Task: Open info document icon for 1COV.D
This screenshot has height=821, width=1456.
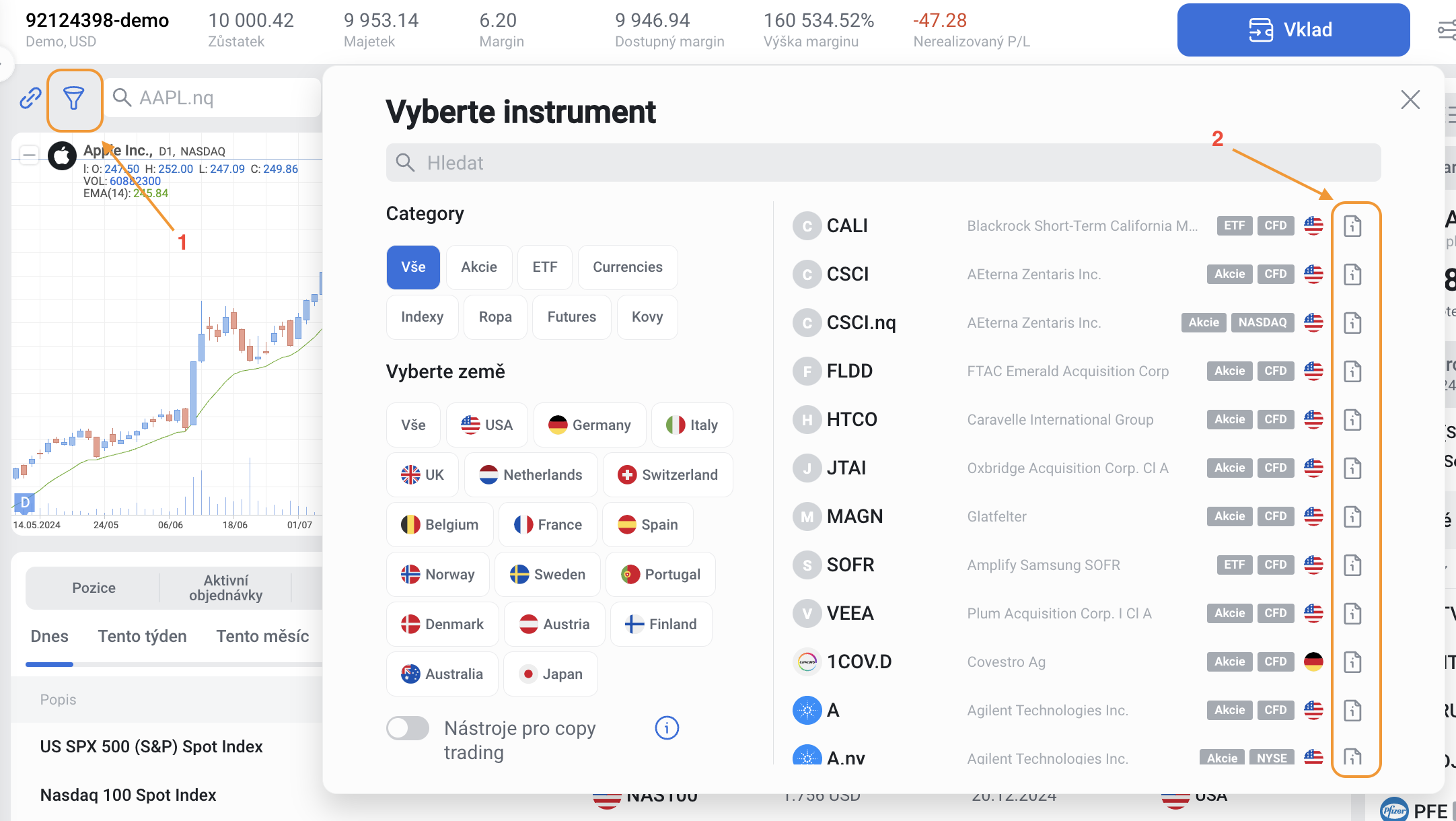Action: pyautogui.click(x=1352, y=662)
